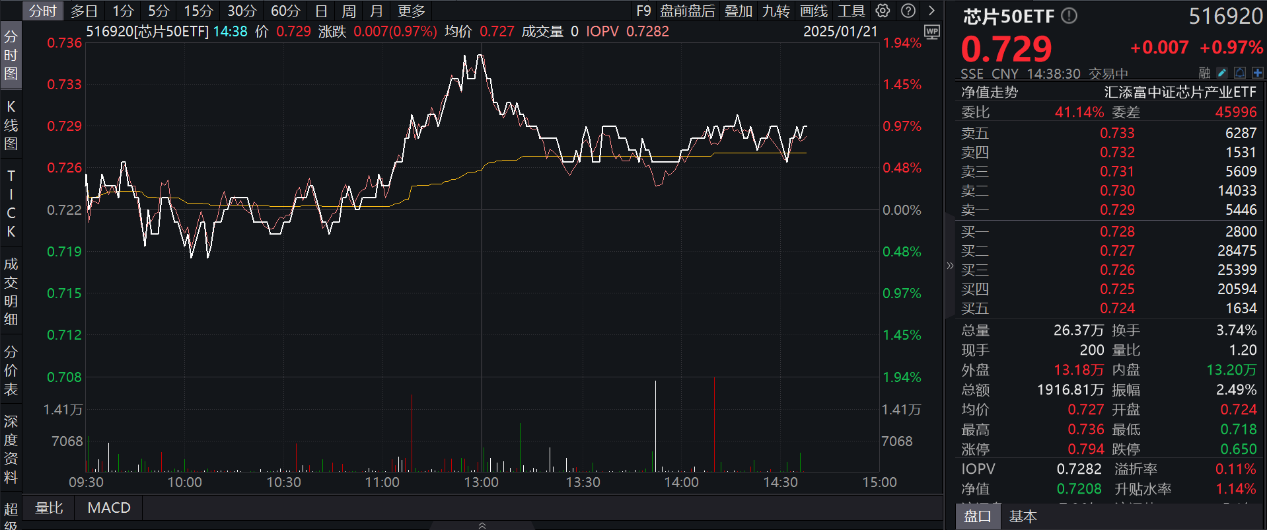Click the info icon beside 芯片50ETF
Viewport: 1267px width, 530px height.
[1070, 16]
